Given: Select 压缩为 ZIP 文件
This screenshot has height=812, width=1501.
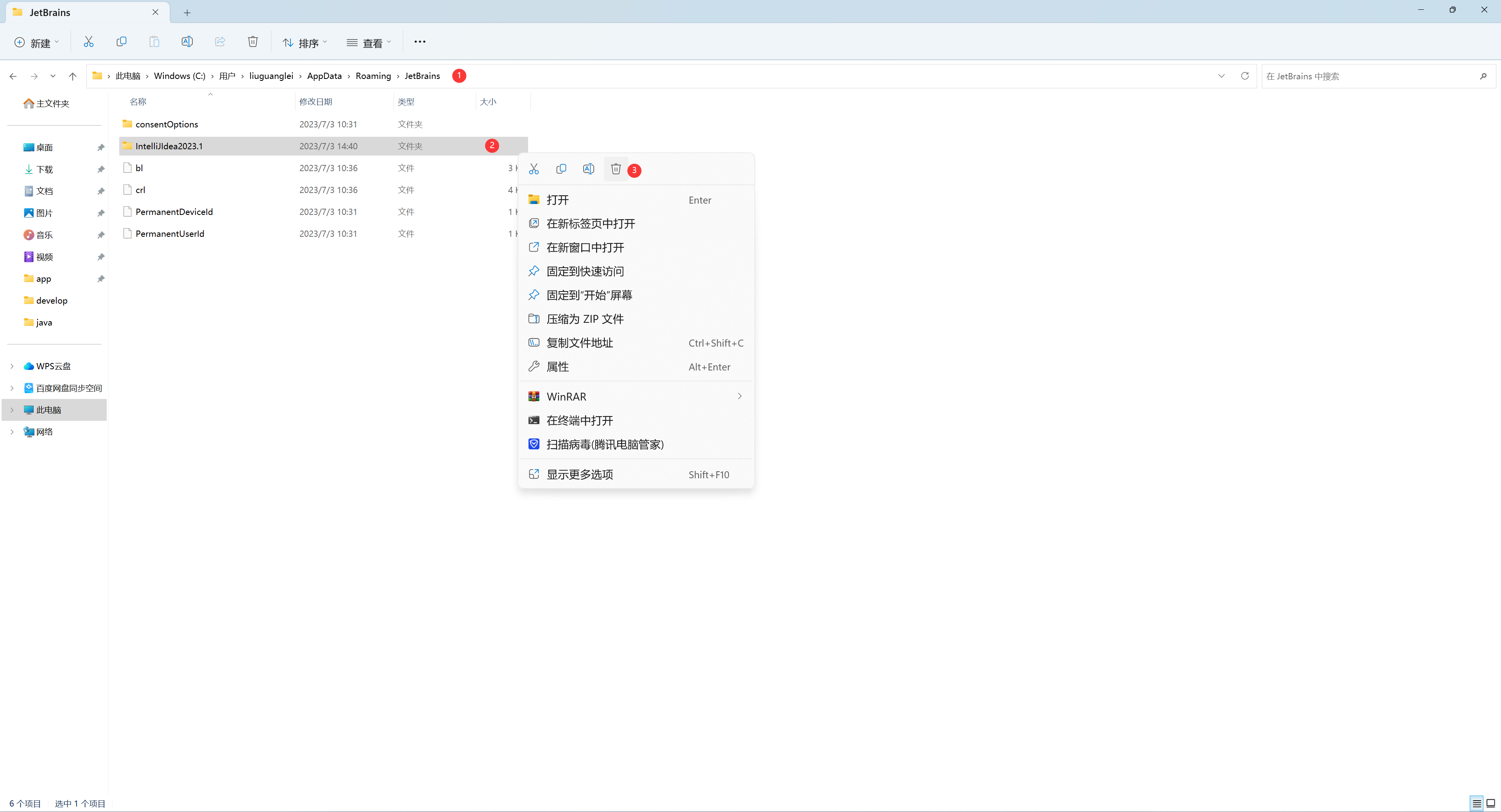Looking at the screenshot, I should click(636, 319).
